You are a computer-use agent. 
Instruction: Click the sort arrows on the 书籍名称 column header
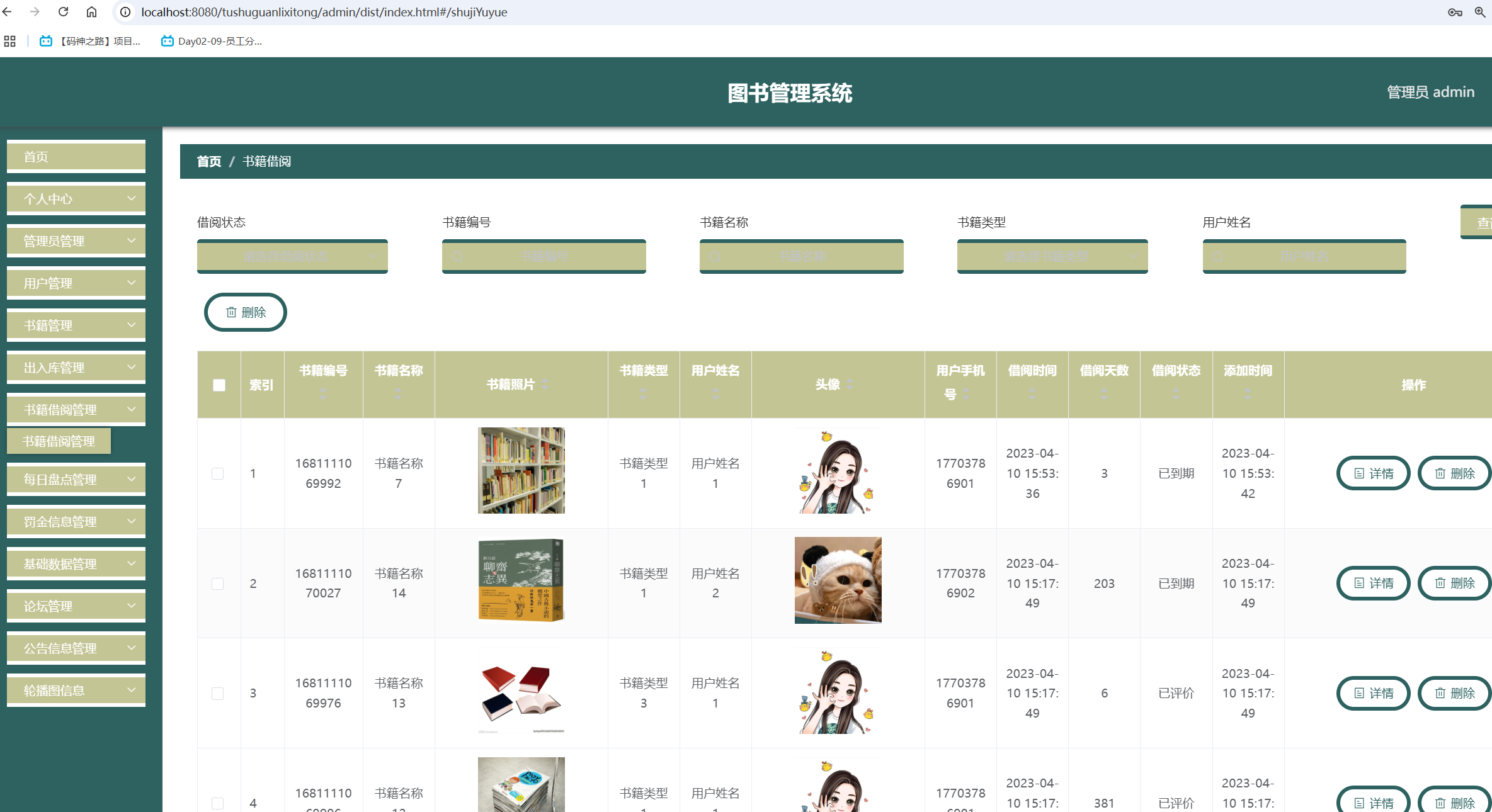pyautogui.click(x=398, y=394)
